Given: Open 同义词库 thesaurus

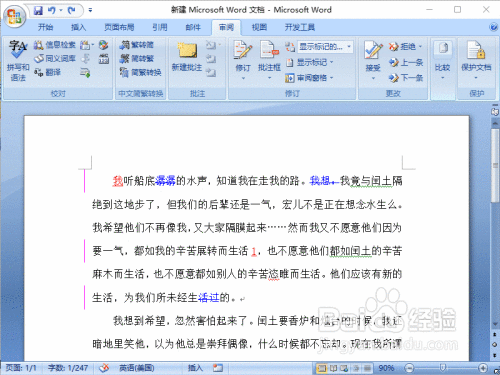Looking at the screenshot, I should tap(55, 58).
